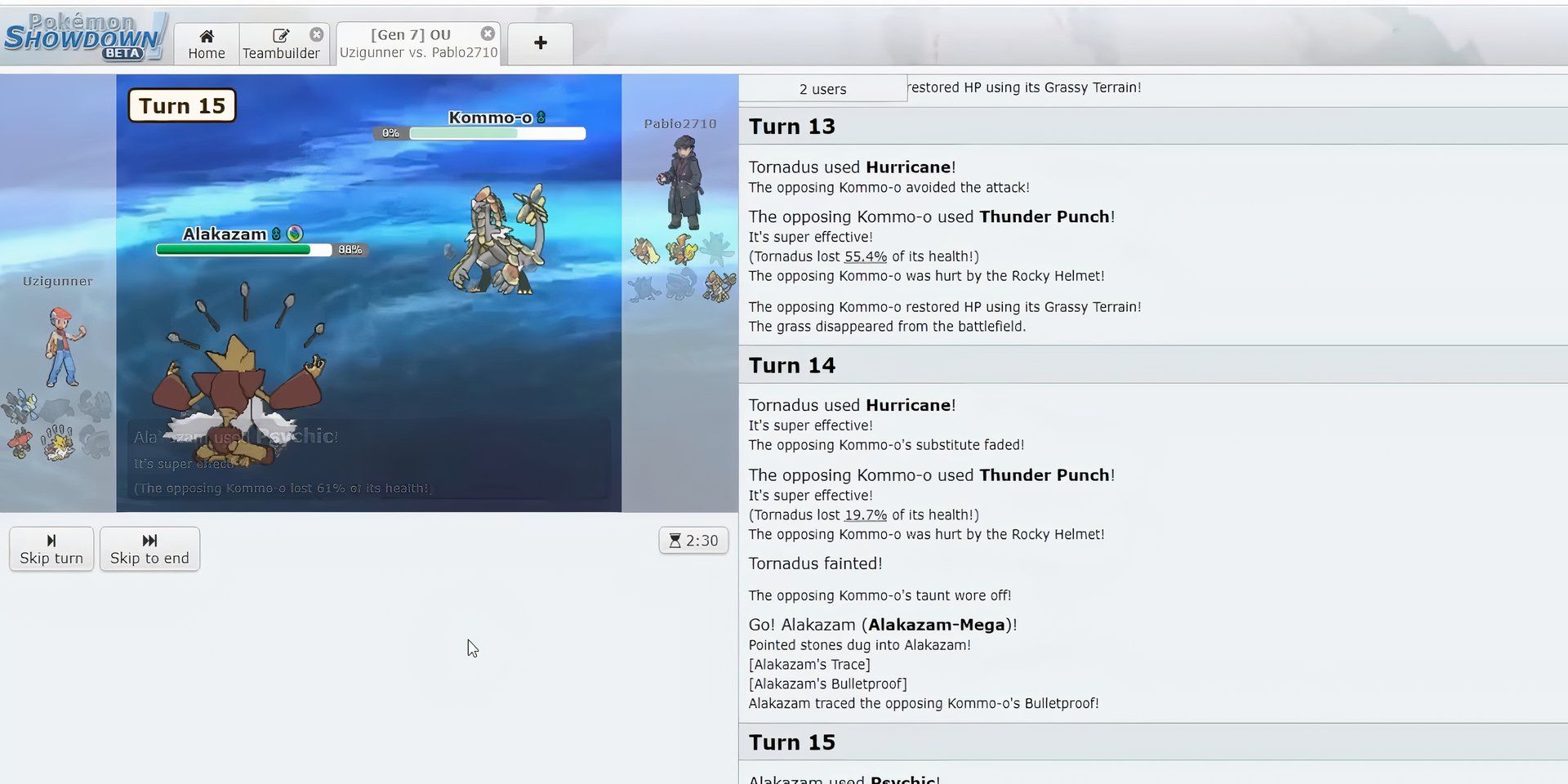
Task: Click Kommo-o's health bar
Action: tap(497, 134)
